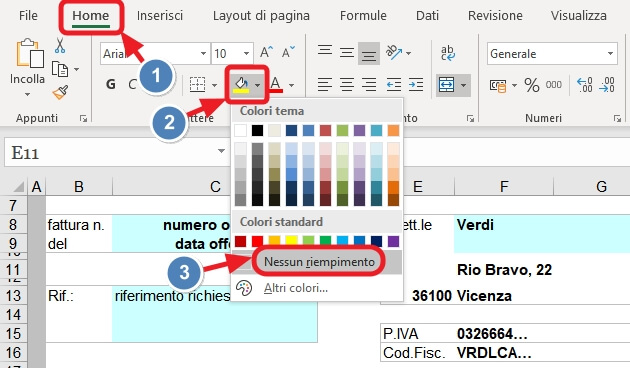Click the text orientation icon
The width and height of the screenshot is (630, 368).
pyautogui.click(x=394, y=52)
